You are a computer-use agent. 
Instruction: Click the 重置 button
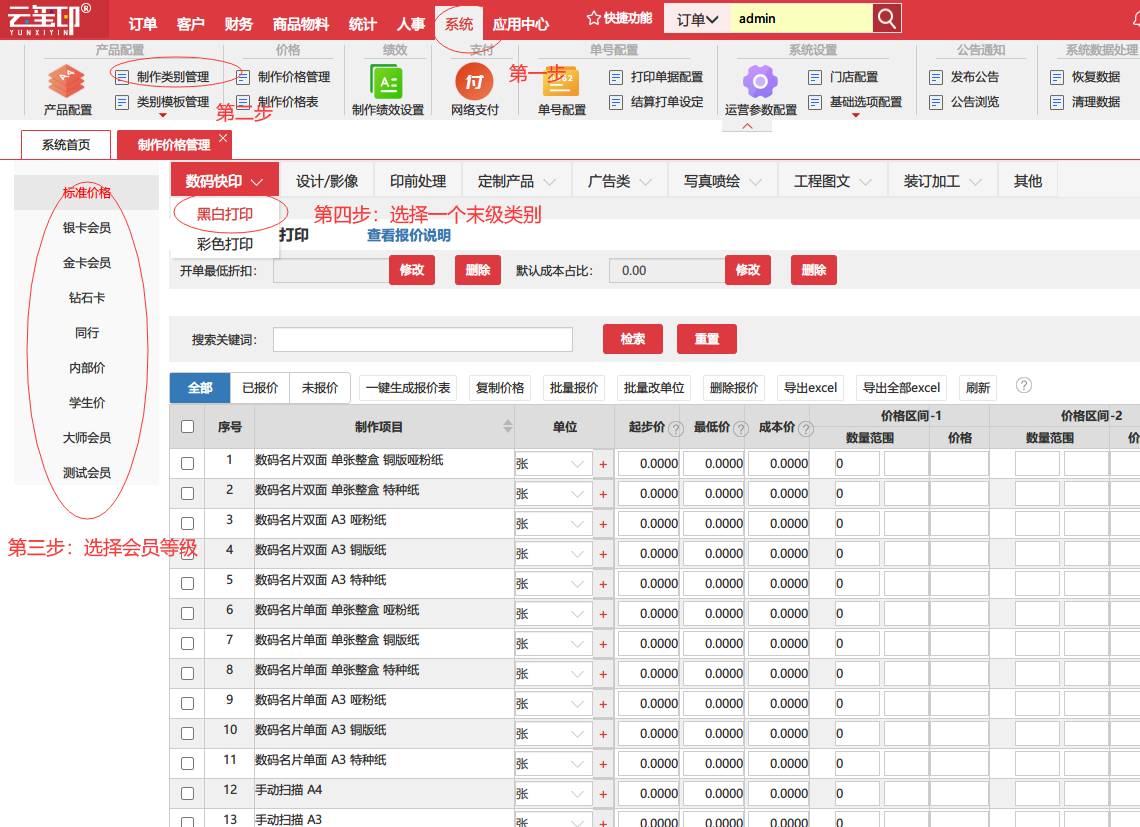(x=707, y=339)
